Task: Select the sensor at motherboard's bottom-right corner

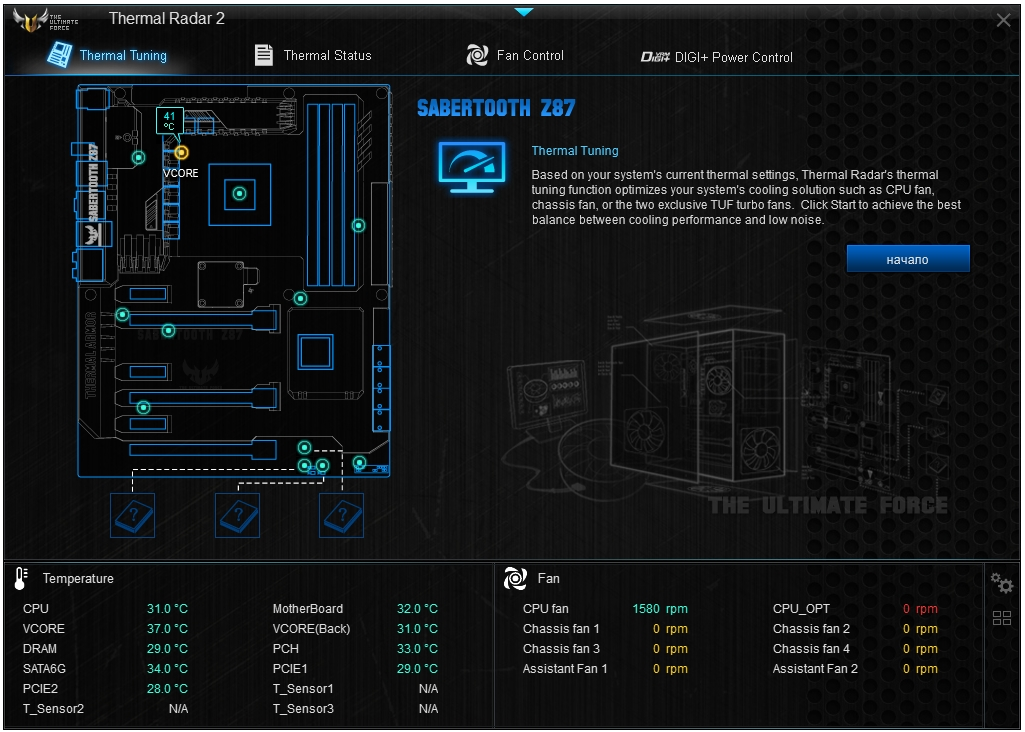Action: click(360, 463)
